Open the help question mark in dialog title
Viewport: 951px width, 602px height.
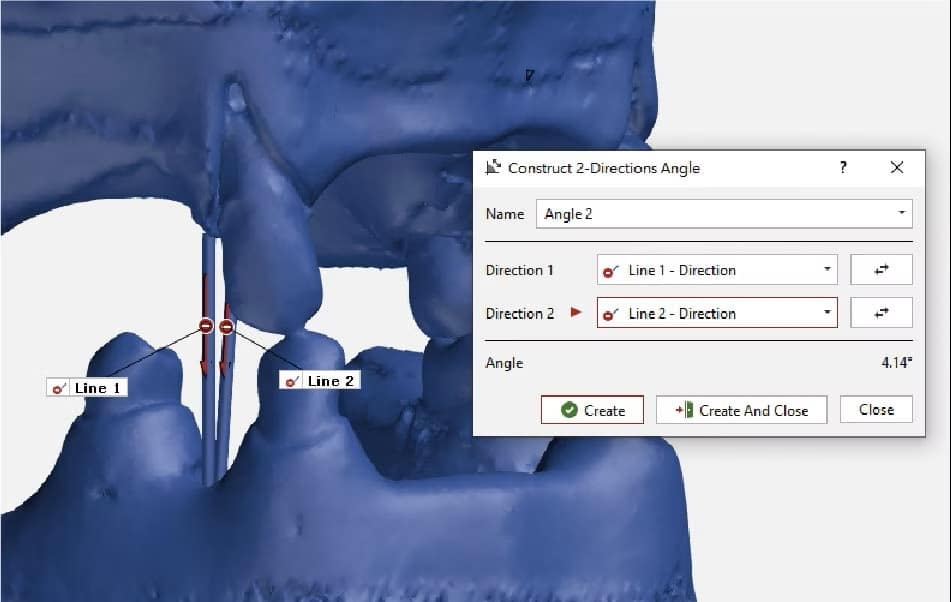pyautogui.click(x=843, y=167)
